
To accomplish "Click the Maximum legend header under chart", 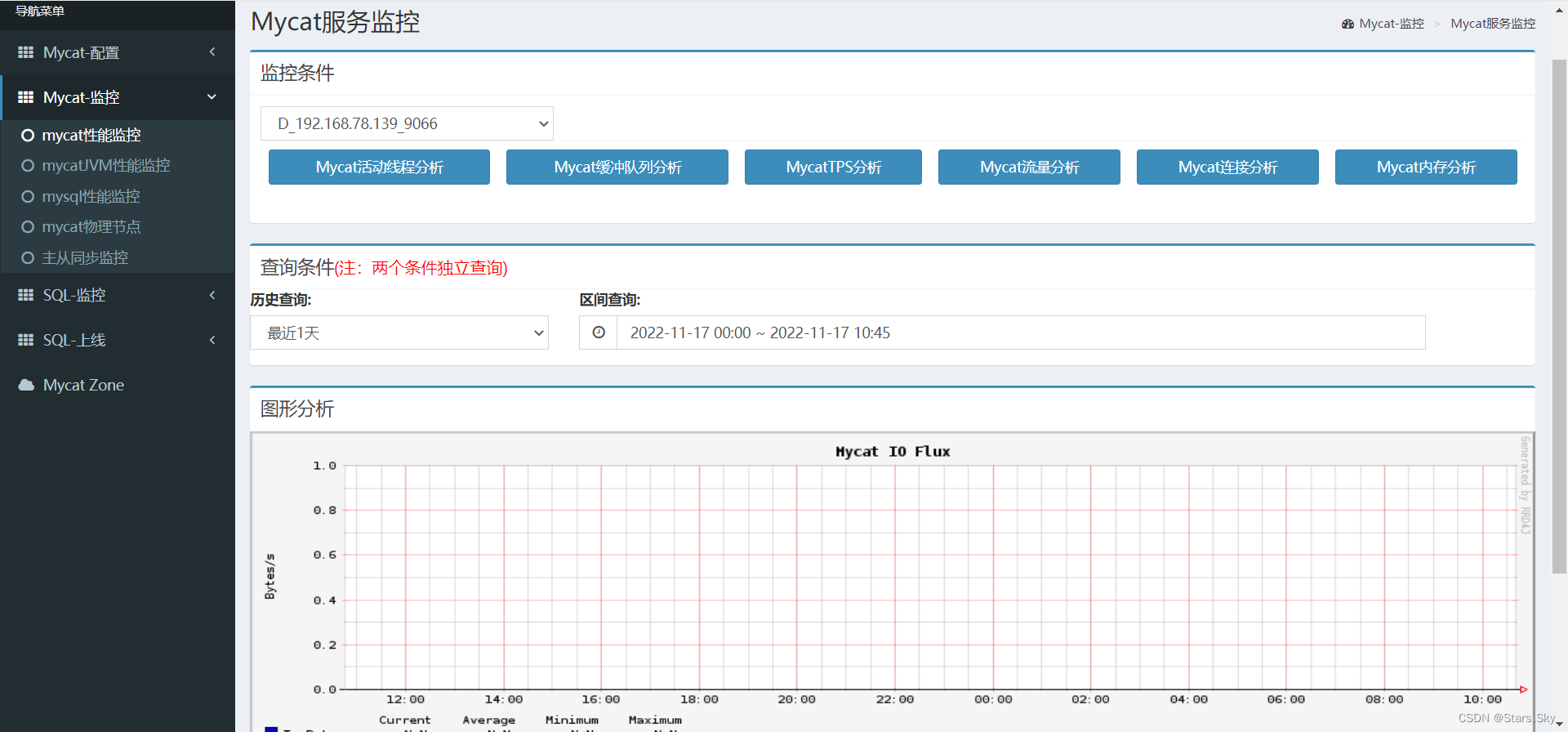I will click(655, 720).
